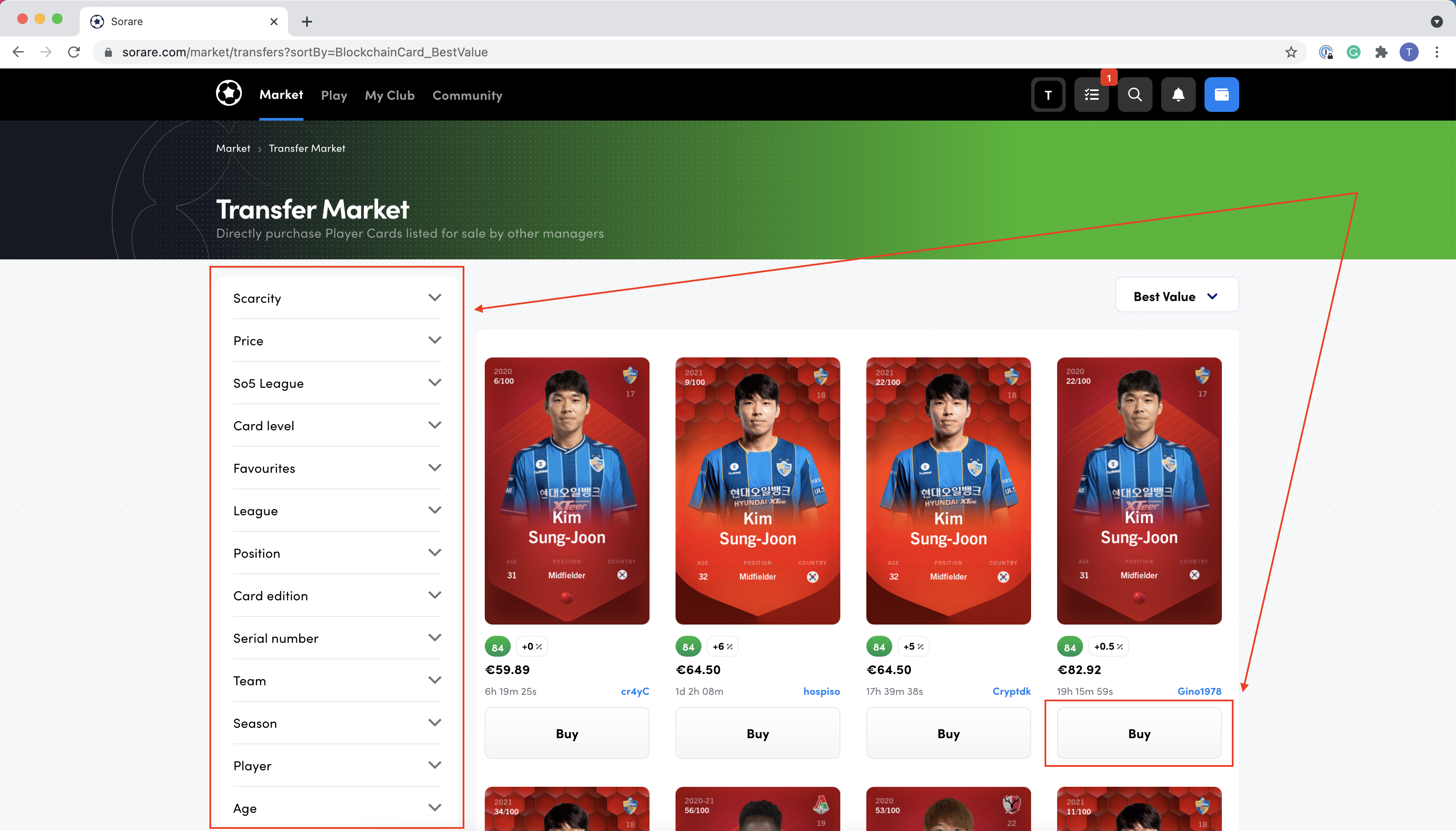The width and height of the screenshot is (1456, 831).
Task: Open seller Gino1978 profile
Action: click(x=1199, y=691)
